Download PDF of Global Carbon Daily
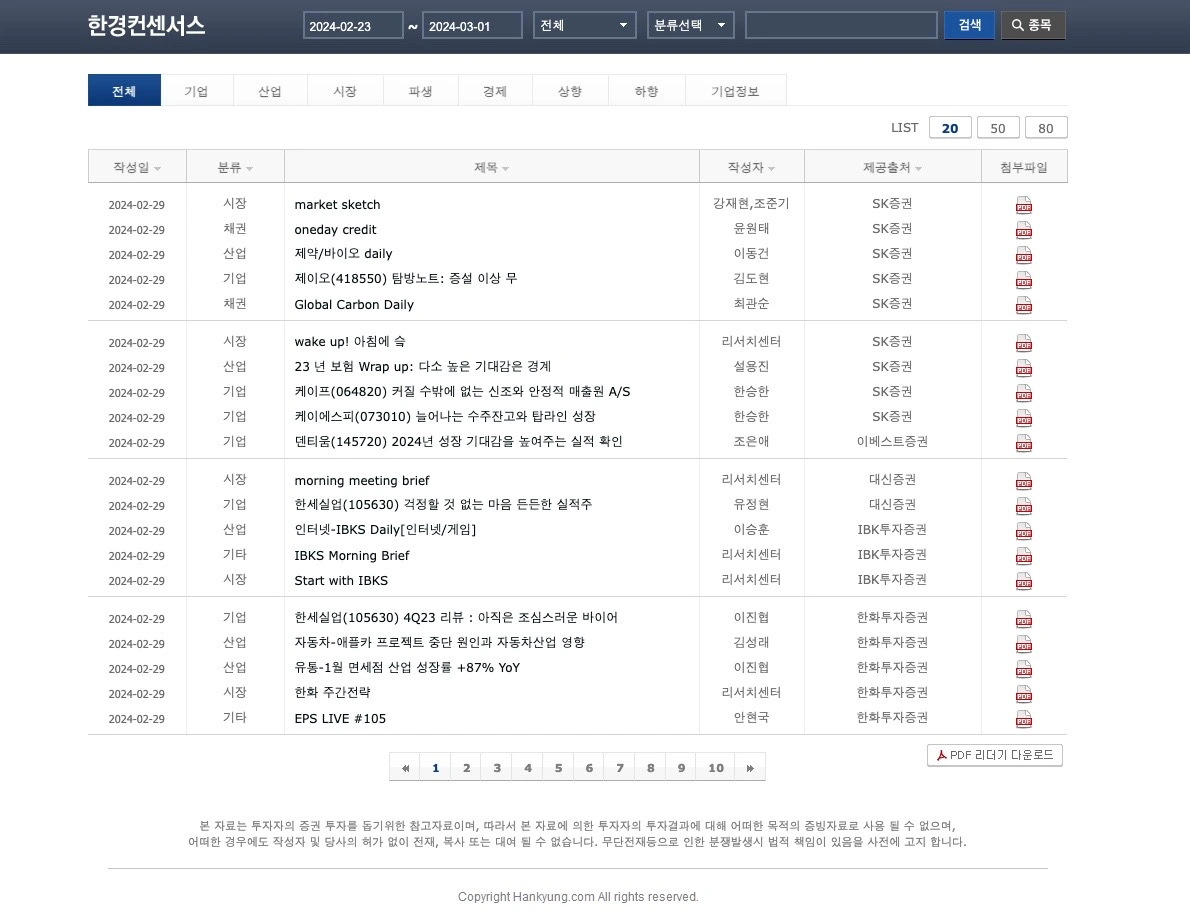The height and width of the screenshot is (924, 1190). pyautogui.click(x=1023, y=304)
